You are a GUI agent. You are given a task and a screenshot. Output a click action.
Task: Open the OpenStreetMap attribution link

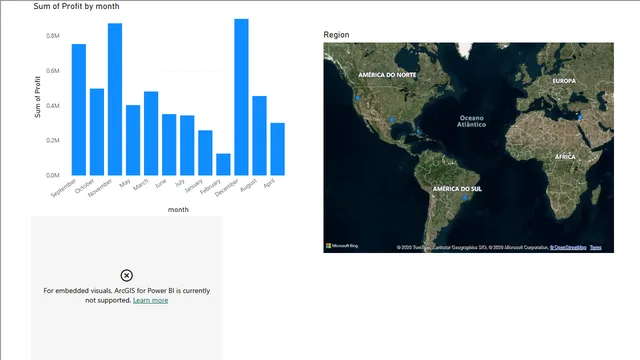(568, 247)
